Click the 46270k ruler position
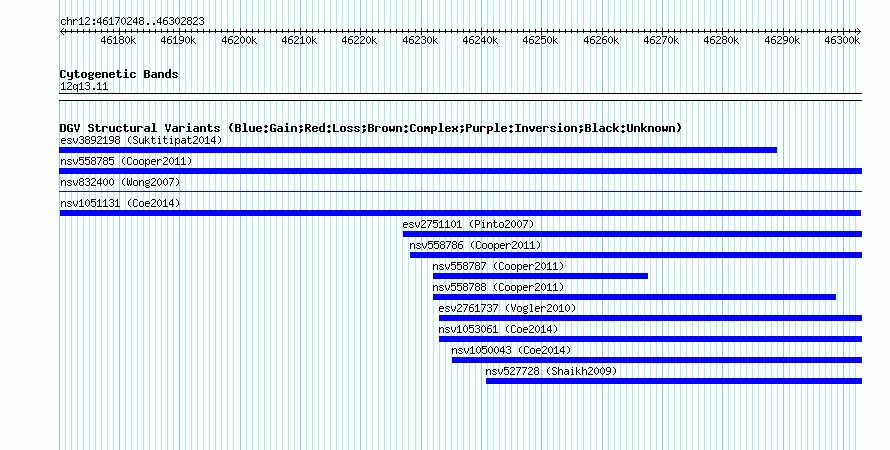 [x=661, y=41]
